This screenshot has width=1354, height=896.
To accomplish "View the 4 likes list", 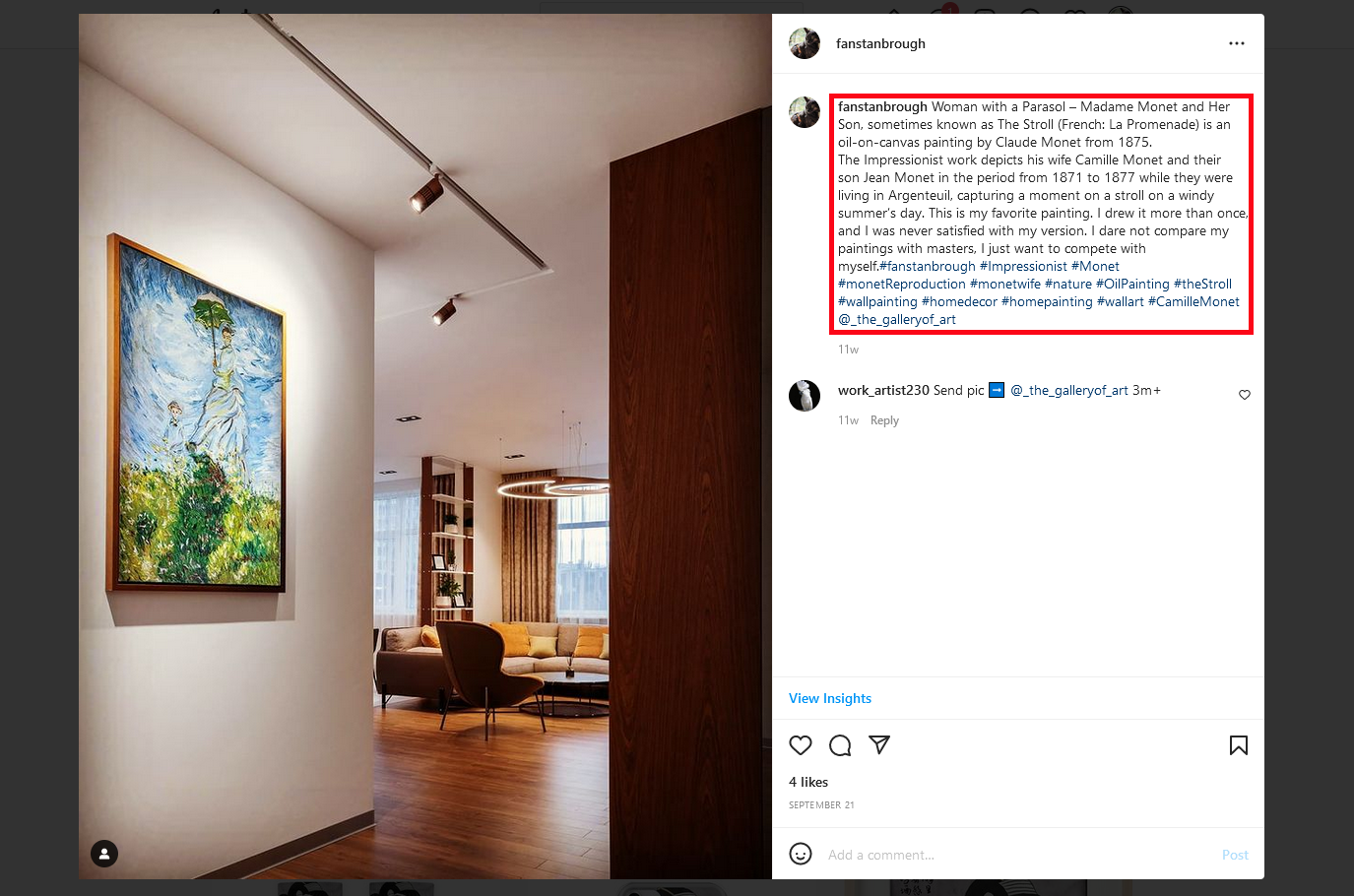I will [808, 782].
